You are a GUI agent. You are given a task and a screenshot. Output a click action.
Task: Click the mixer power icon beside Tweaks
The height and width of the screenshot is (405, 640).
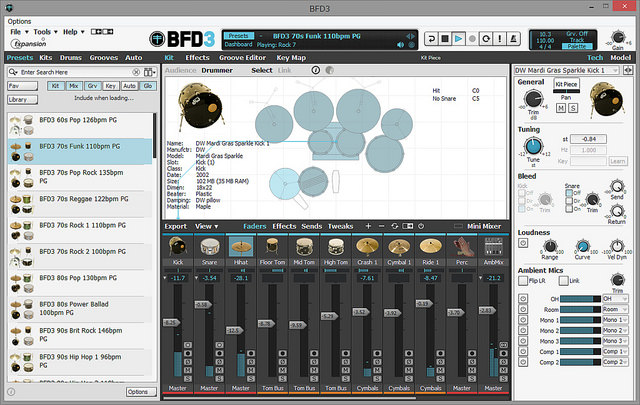tap(421, 226)
